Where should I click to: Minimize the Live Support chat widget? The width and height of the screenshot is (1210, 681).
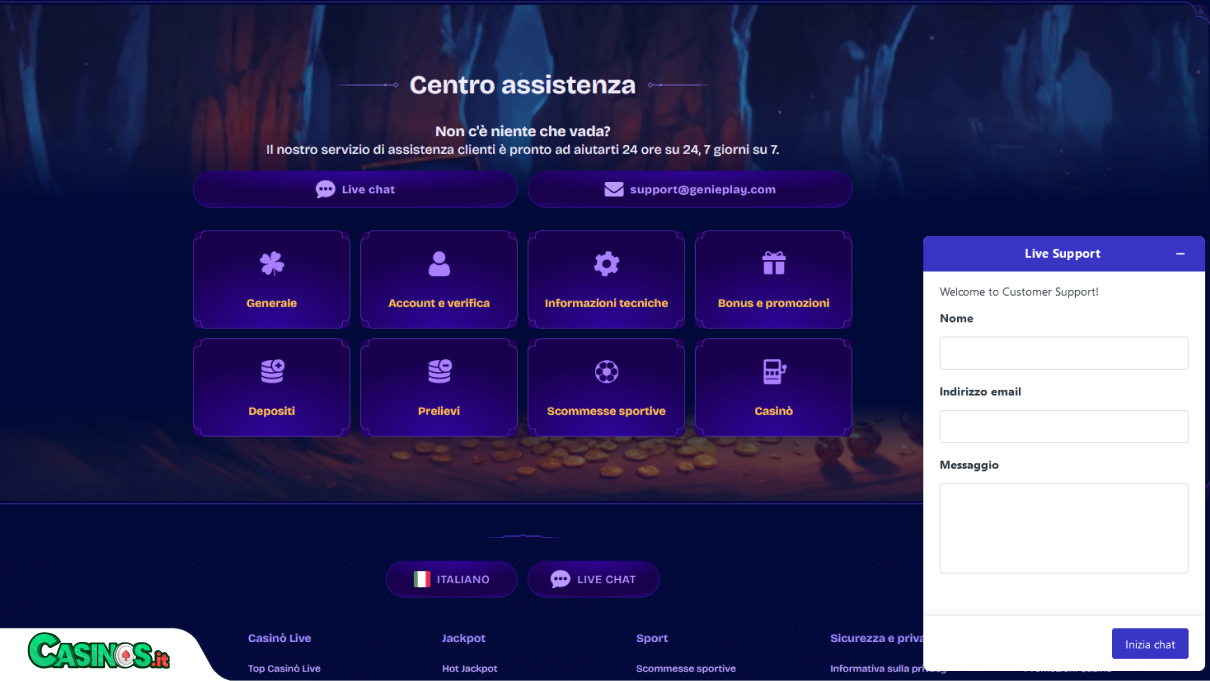1180,254
